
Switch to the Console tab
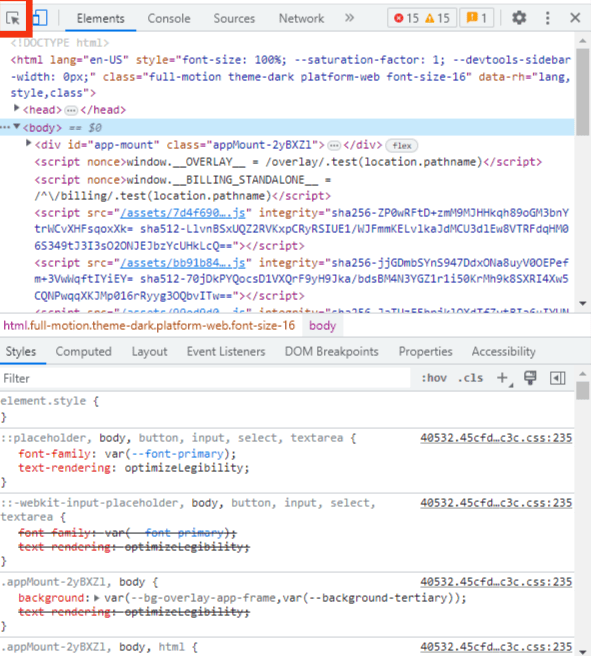[169, 18]
